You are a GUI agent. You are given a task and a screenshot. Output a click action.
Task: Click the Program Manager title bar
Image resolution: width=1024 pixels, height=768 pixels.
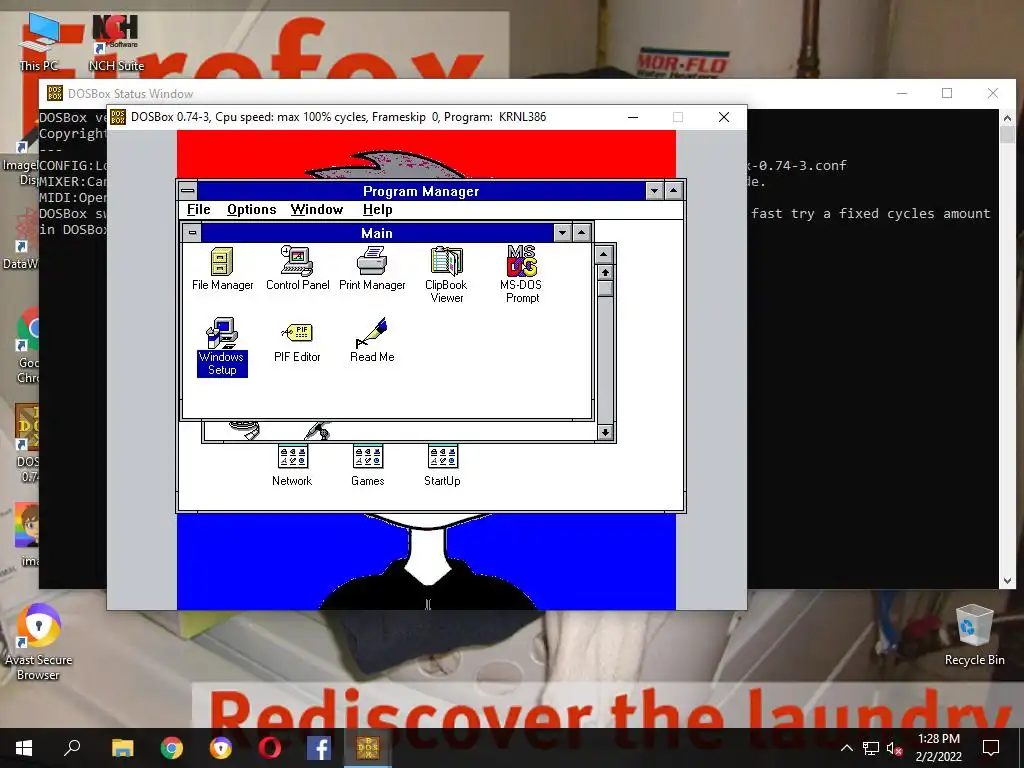click(x=421, y=191)
